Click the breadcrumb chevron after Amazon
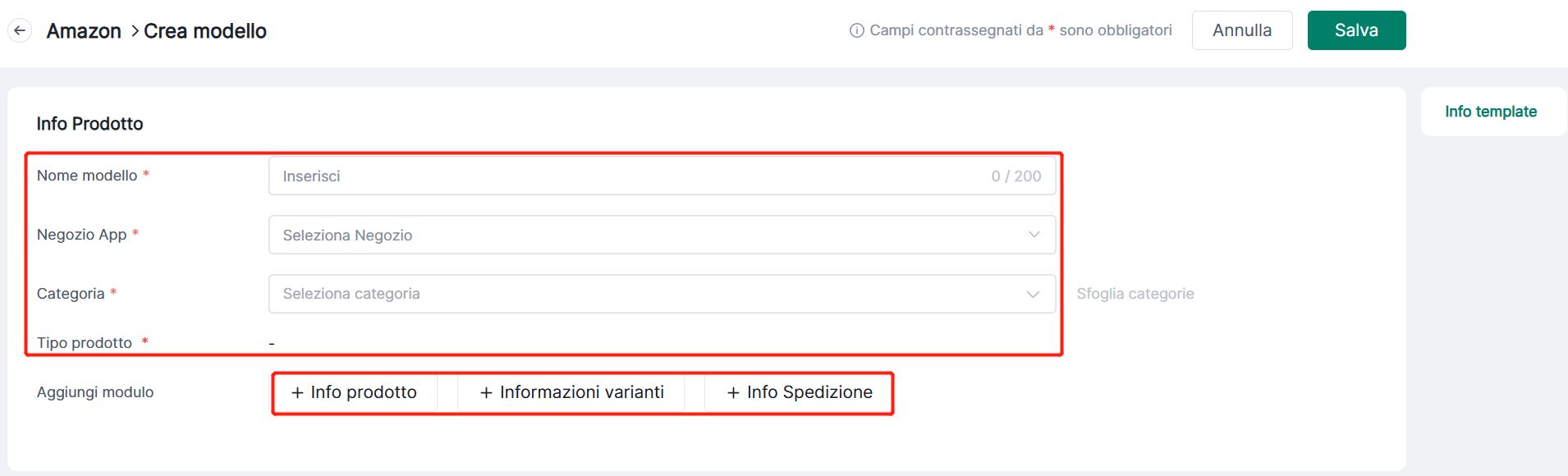 tap(134, 31)
